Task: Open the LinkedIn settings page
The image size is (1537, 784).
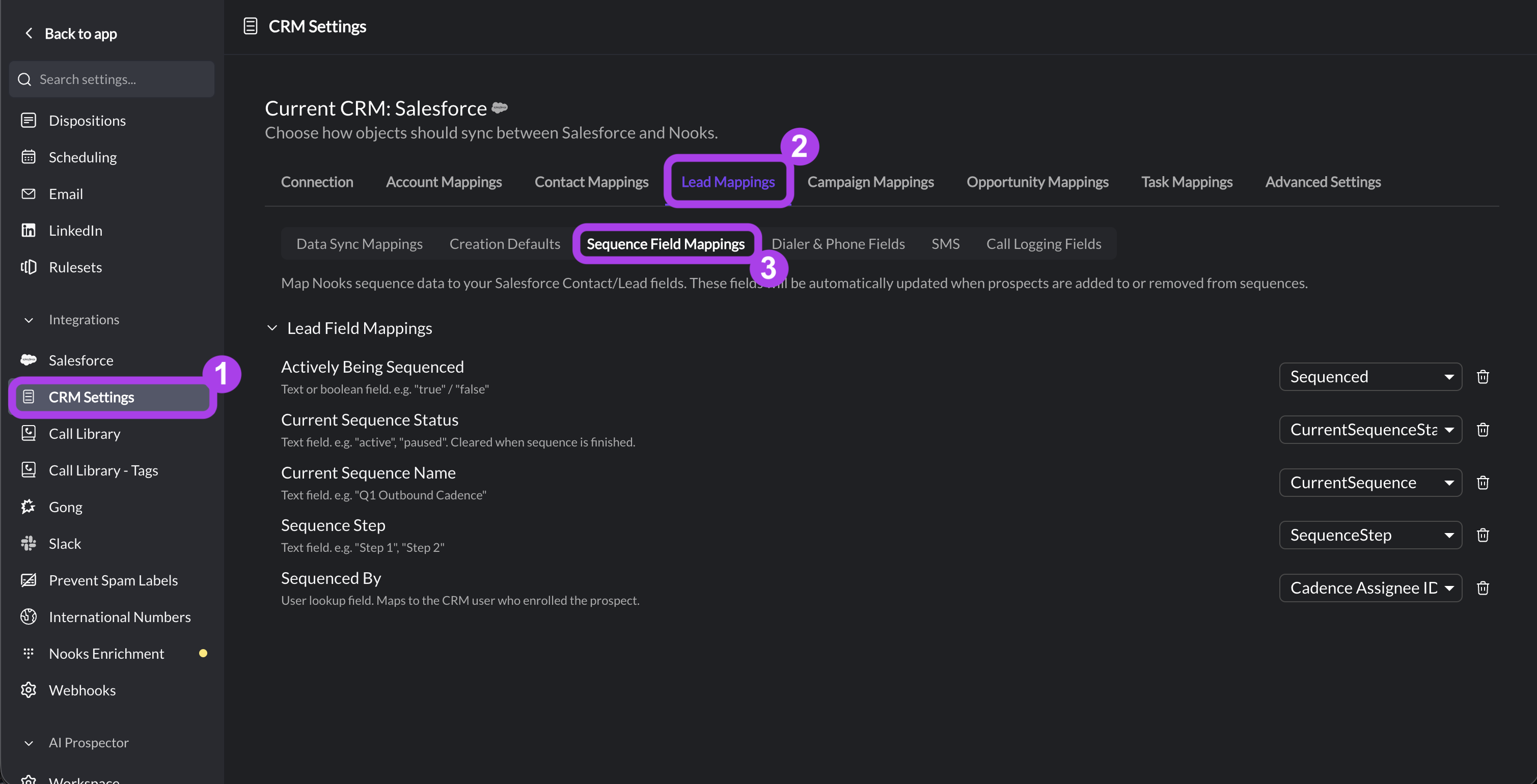Action: tap(75, 230)
